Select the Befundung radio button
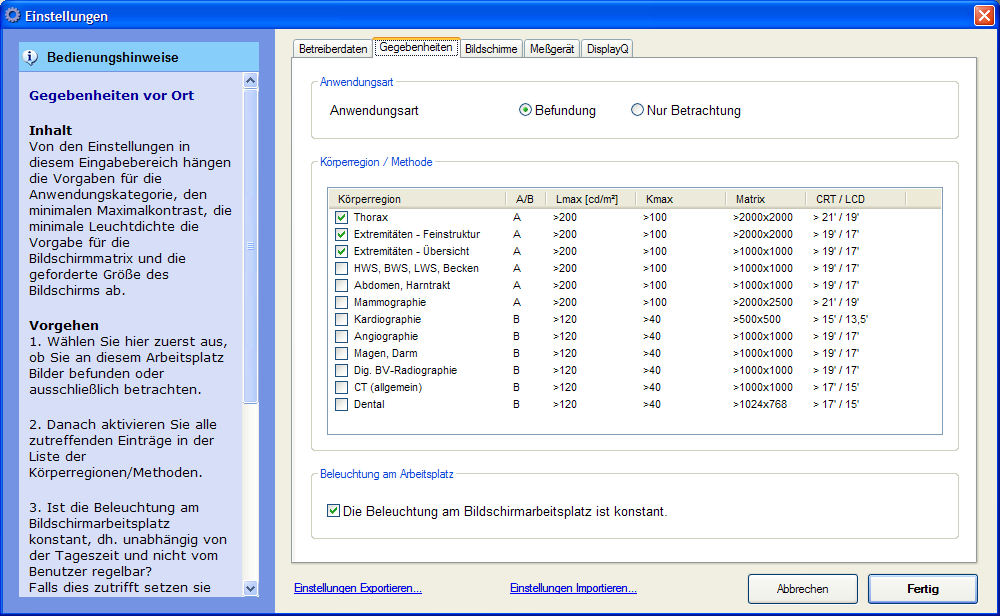 pyautogui.click(x=525, y=110)
